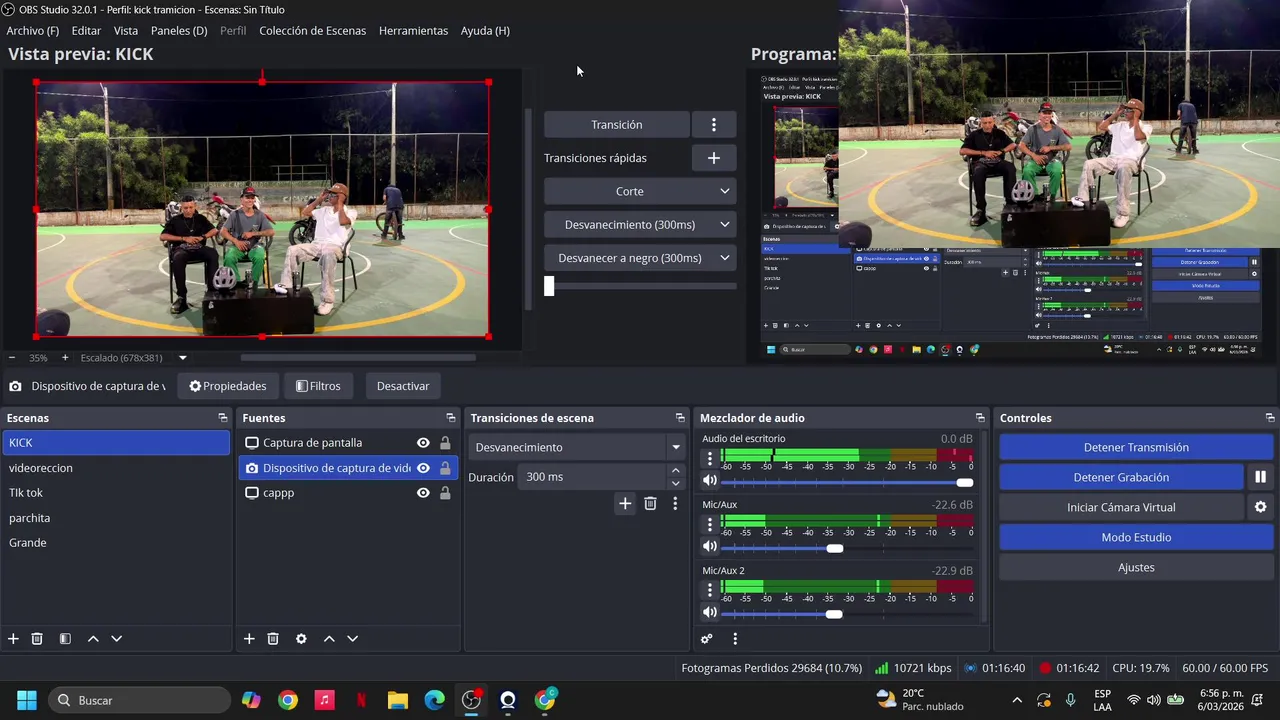The image size is (1280, 720).
Task: Add a new source in Fuentes
Action: point(249,639)
